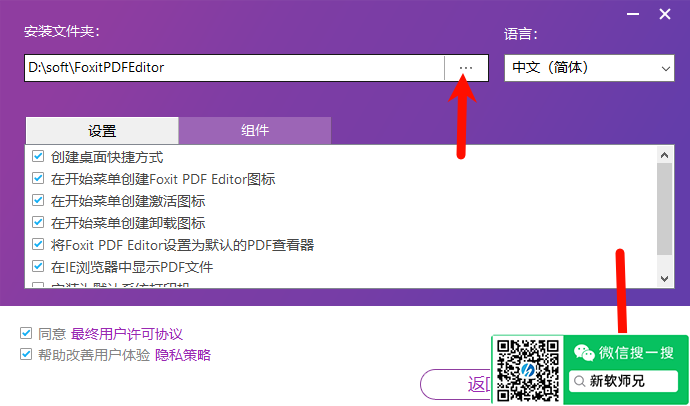The width and height of the screenshot is (690, 406).
Task: Click the settings list scrollbar thumb
Action: point(664,209)
